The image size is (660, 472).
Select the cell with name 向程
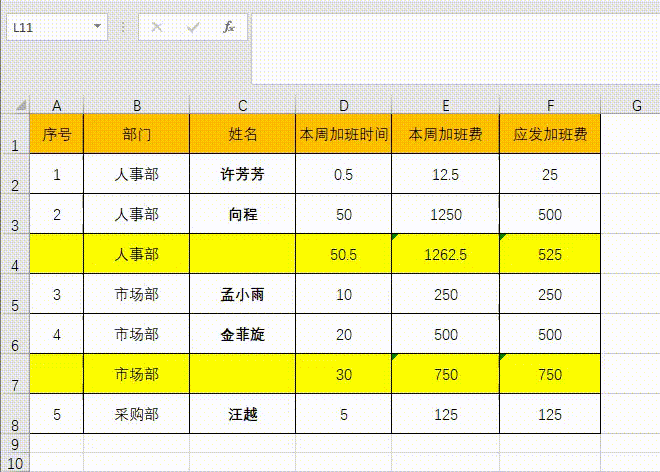pos(242,214)
